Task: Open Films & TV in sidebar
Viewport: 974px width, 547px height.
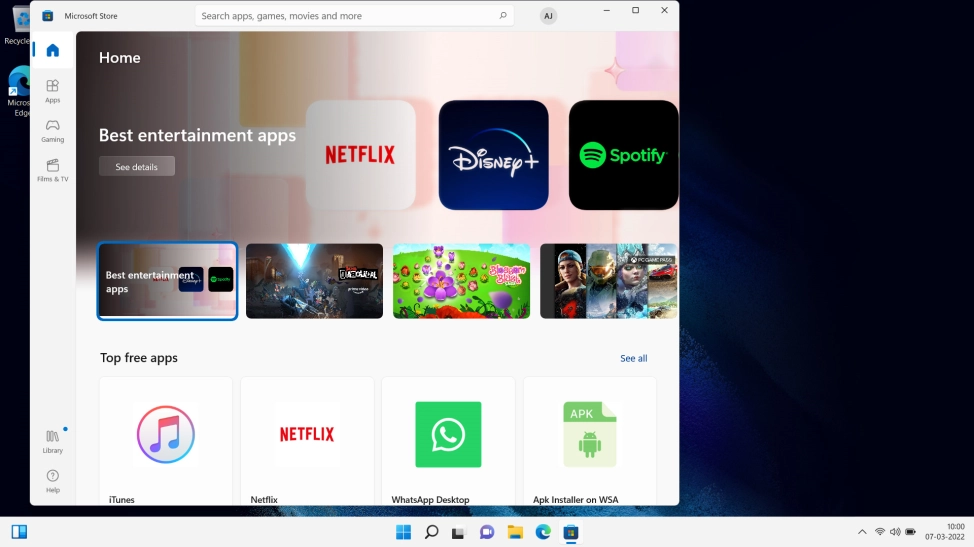Action: 52,170
